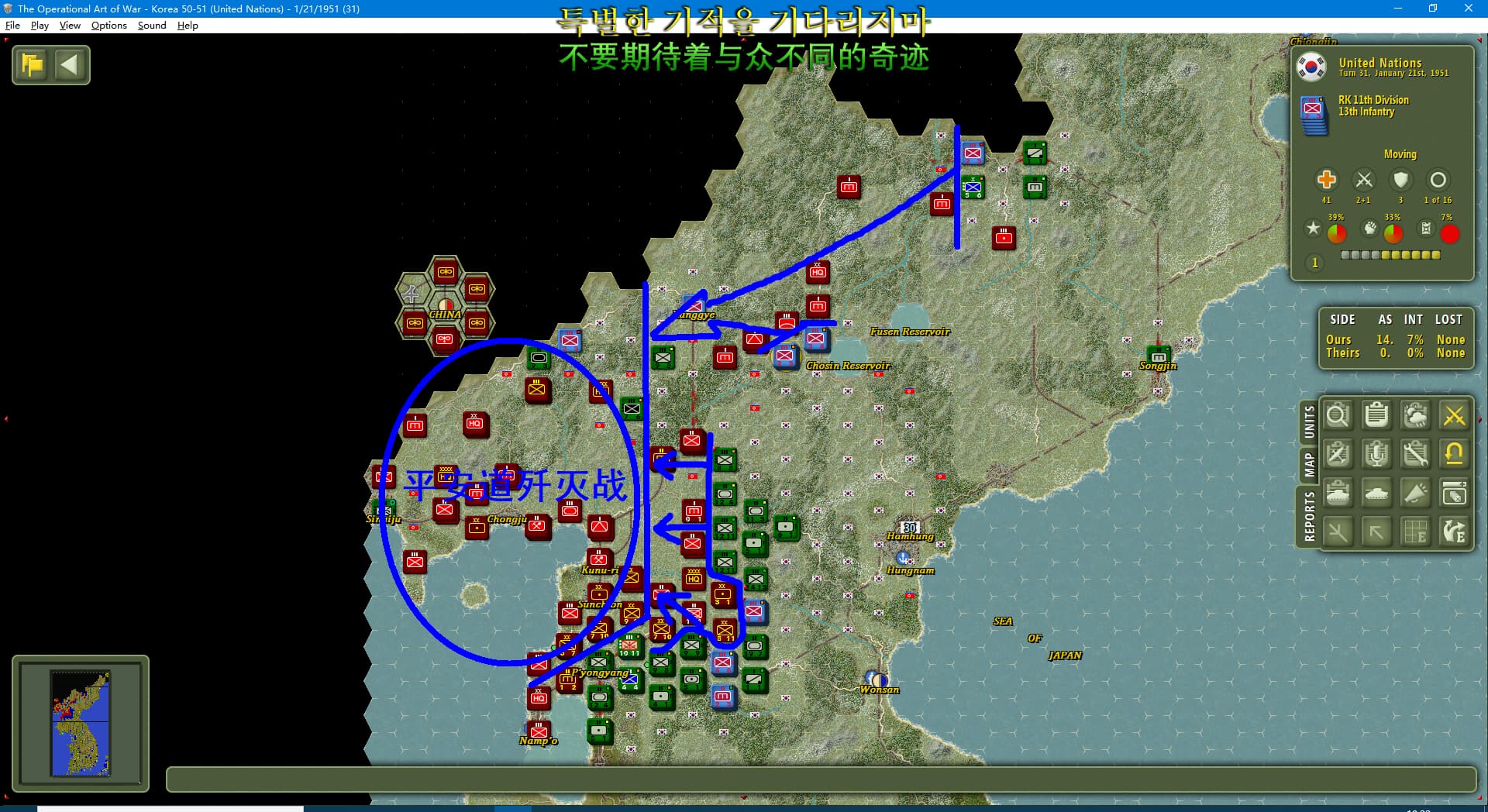Click the megaphone announcements icon

point(1415,494)
